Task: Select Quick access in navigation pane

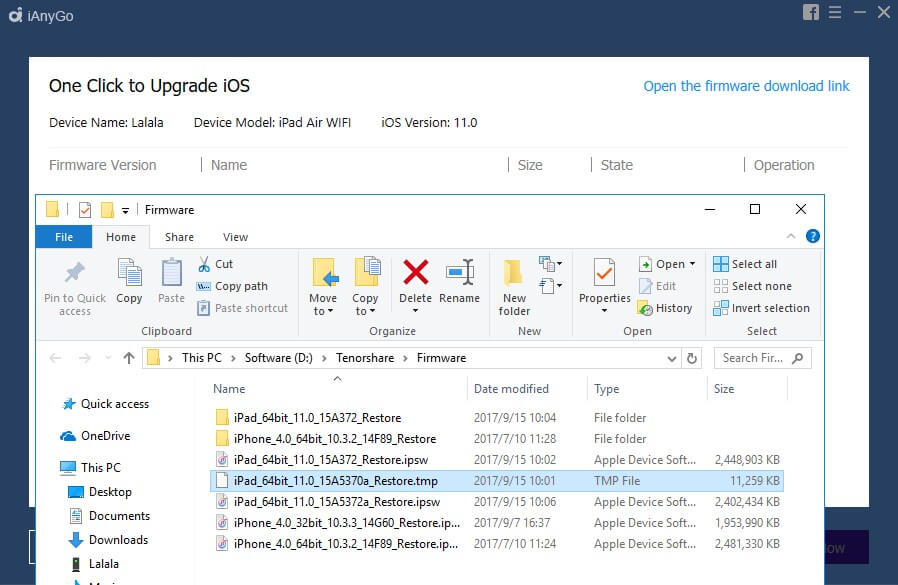Action: coord(105,404)
